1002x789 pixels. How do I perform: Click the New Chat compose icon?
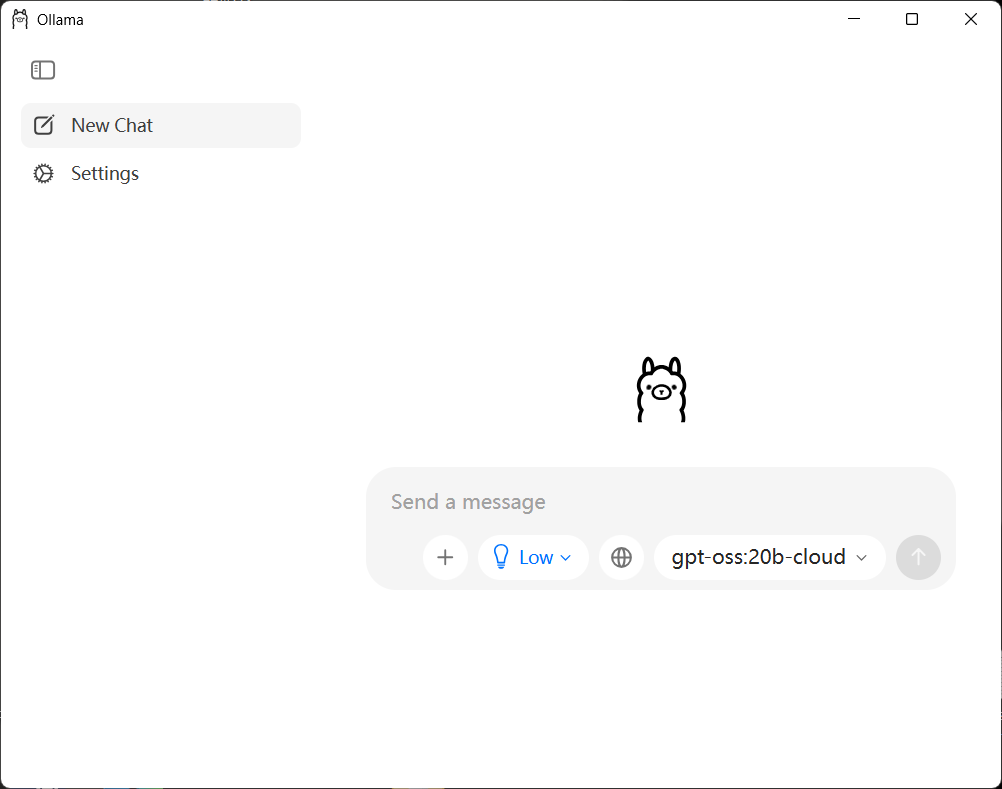click(44, 125)
